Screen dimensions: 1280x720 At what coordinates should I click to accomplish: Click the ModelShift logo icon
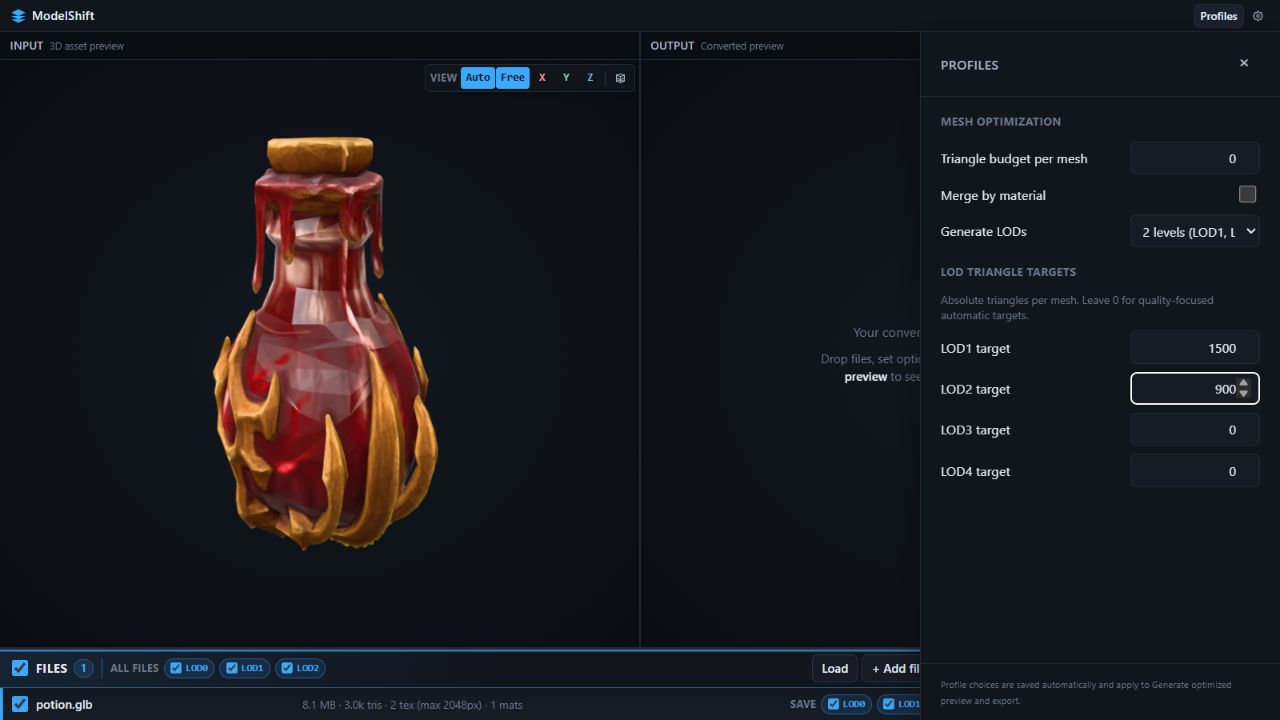coord(18,16)
